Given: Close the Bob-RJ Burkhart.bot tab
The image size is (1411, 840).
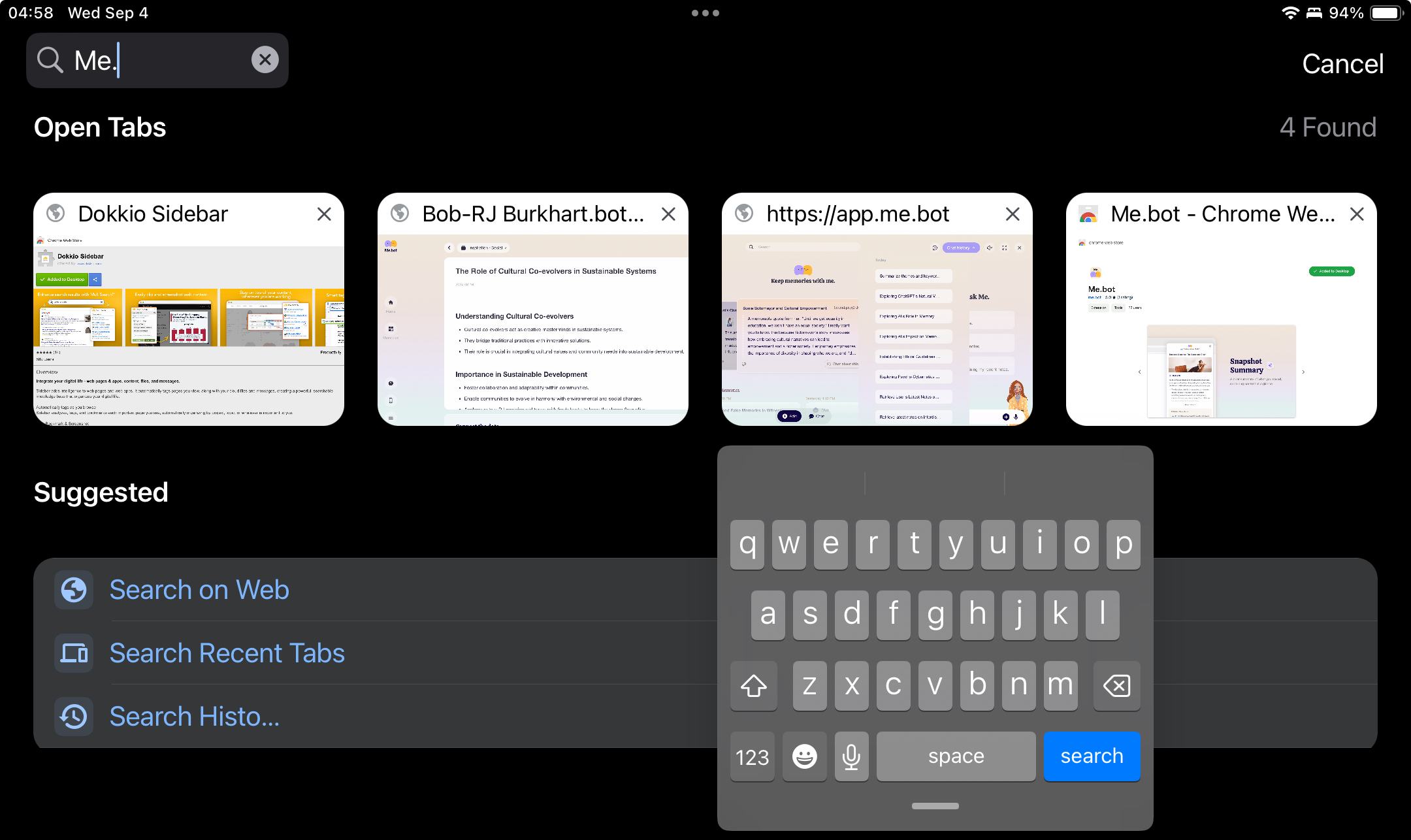Looking at the screenshot, I should point(668,214).
